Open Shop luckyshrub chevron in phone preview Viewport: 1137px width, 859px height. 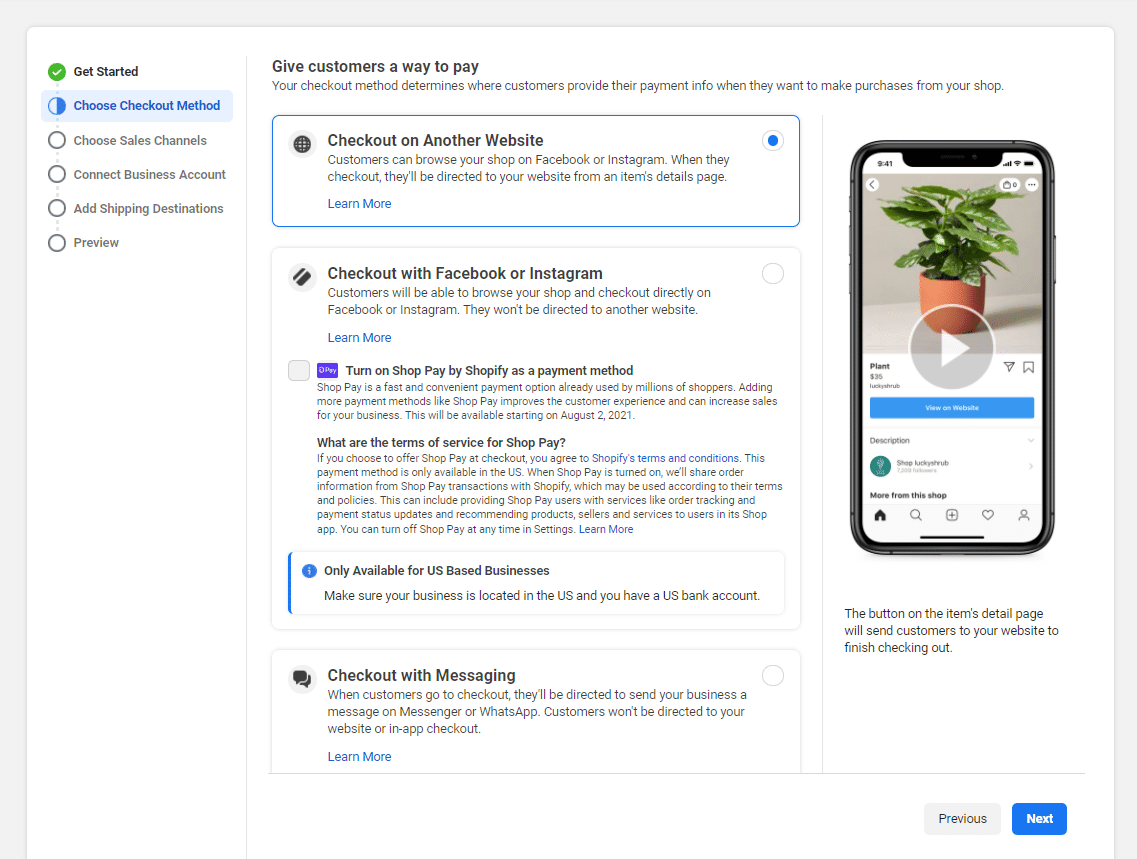coord(1030,467)
